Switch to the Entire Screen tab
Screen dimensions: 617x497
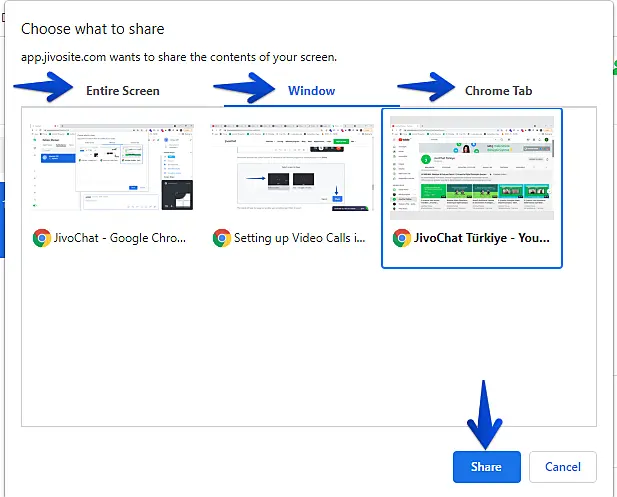click(x=123, y=91)
